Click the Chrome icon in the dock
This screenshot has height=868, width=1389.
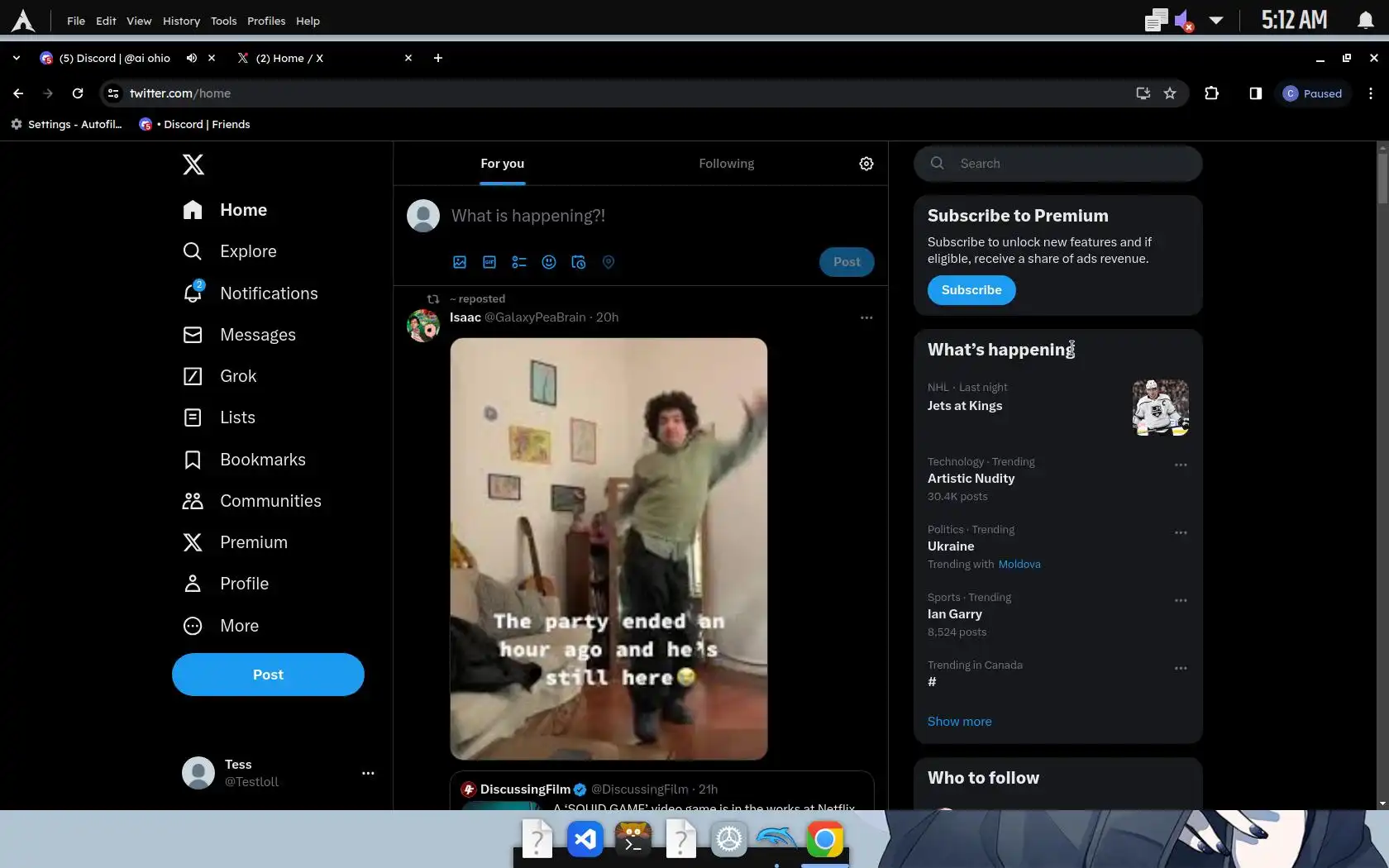[825, 840]
